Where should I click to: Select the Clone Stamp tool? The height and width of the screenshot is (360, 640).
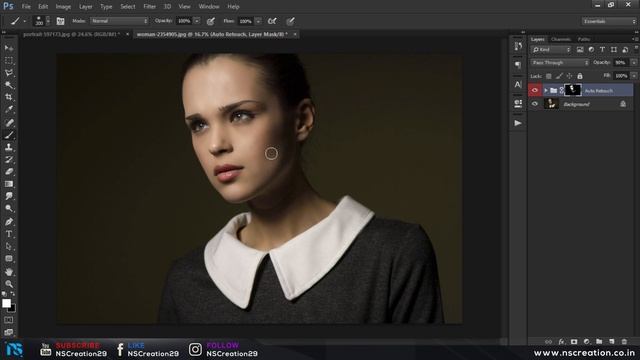(x=9, y=147)
